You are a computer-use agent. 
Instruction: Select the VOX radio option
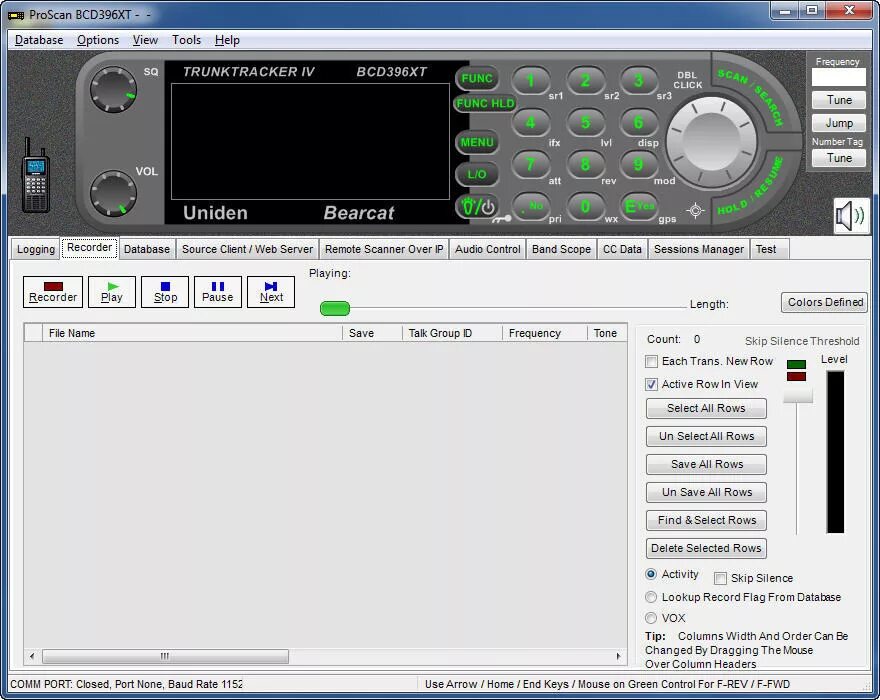(651, 618)
